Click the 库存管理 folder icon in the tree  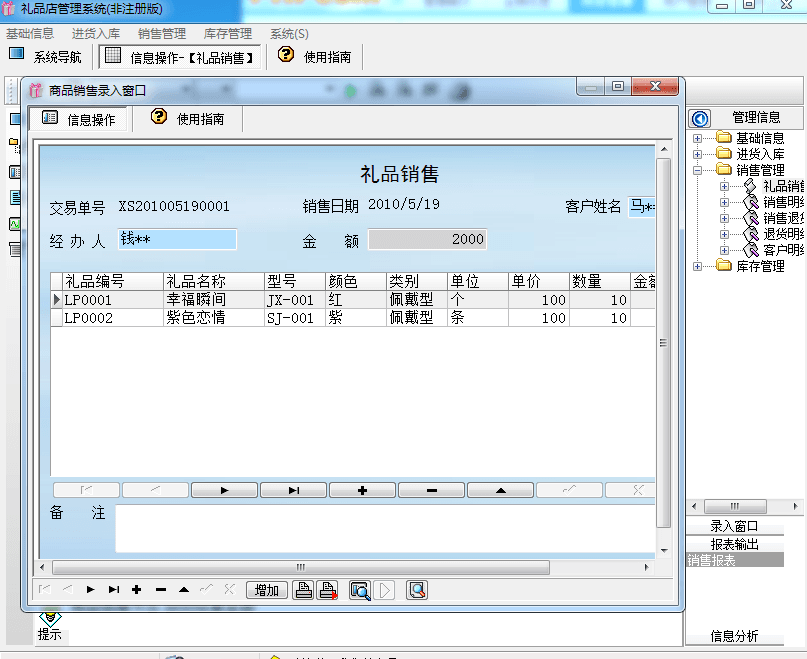[724, 265]
